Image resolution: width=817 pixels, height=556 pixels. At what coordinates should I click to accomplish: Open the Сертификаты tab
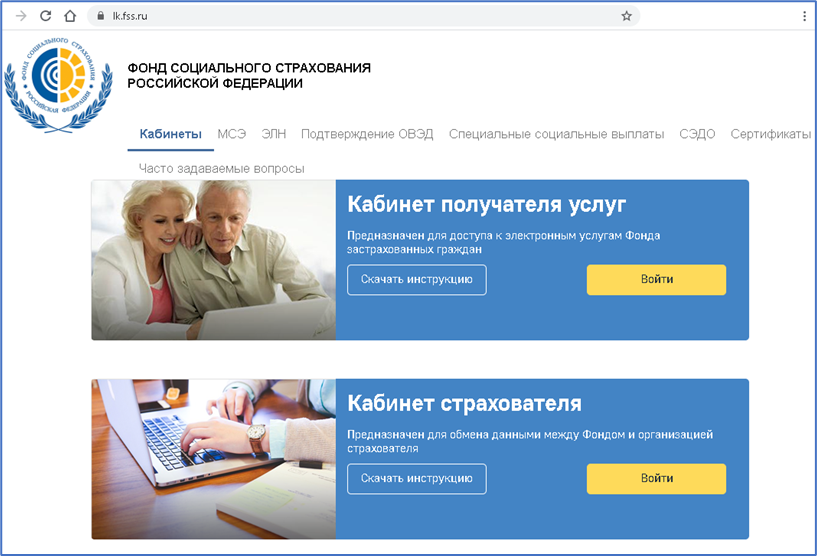[771, 134]
